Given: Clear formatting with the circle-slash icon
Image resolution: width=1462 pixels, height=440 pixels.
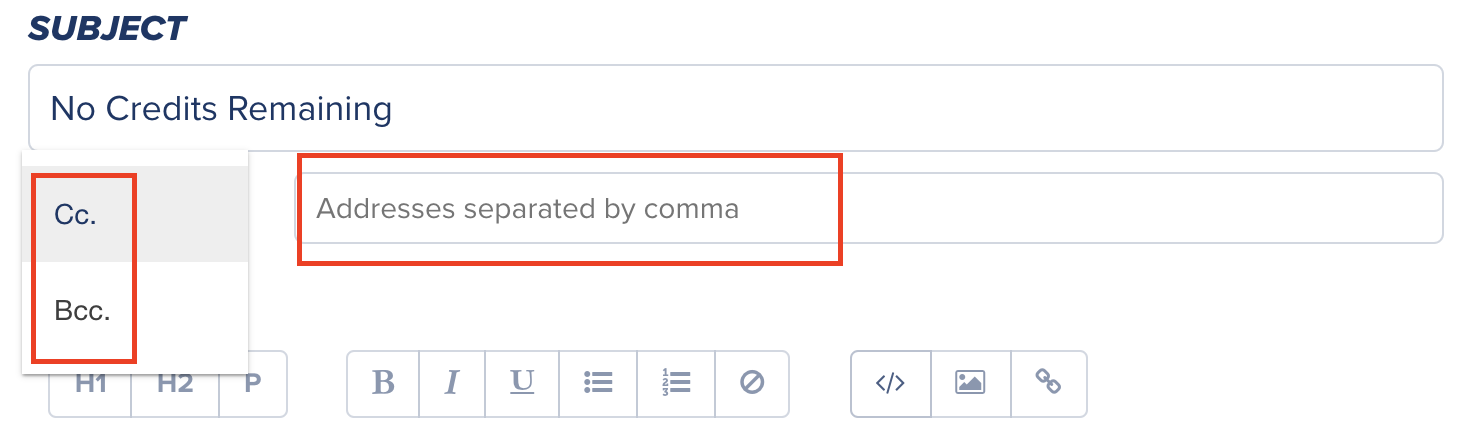Looking at the screenshot, I should pos(752,383).
